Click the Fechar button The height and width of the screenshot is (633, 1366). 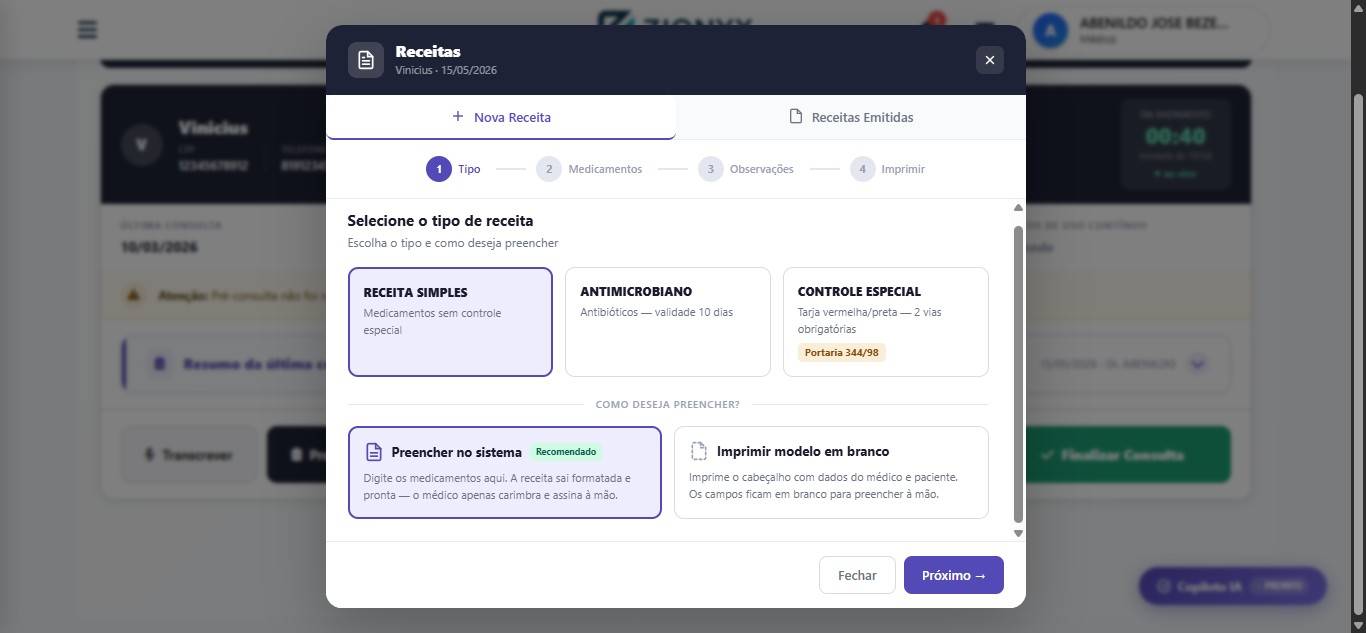[857, 575]
